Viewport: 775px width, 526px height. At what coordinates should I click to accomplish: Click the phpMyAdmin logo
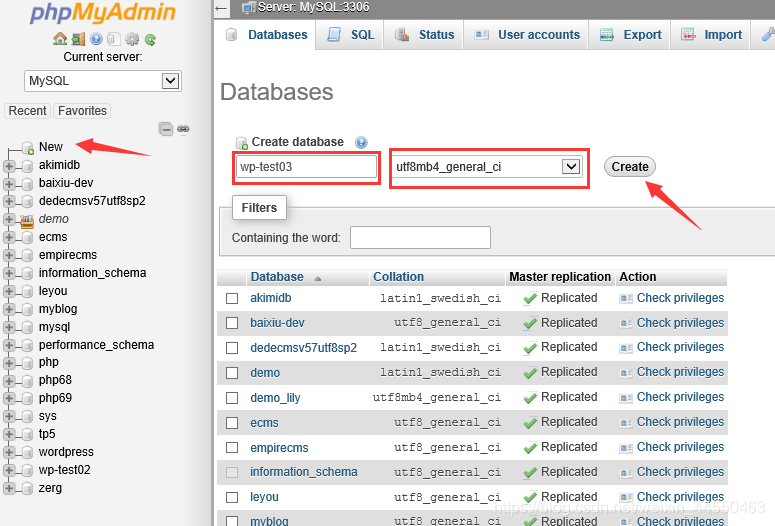[x=103, y=13]
